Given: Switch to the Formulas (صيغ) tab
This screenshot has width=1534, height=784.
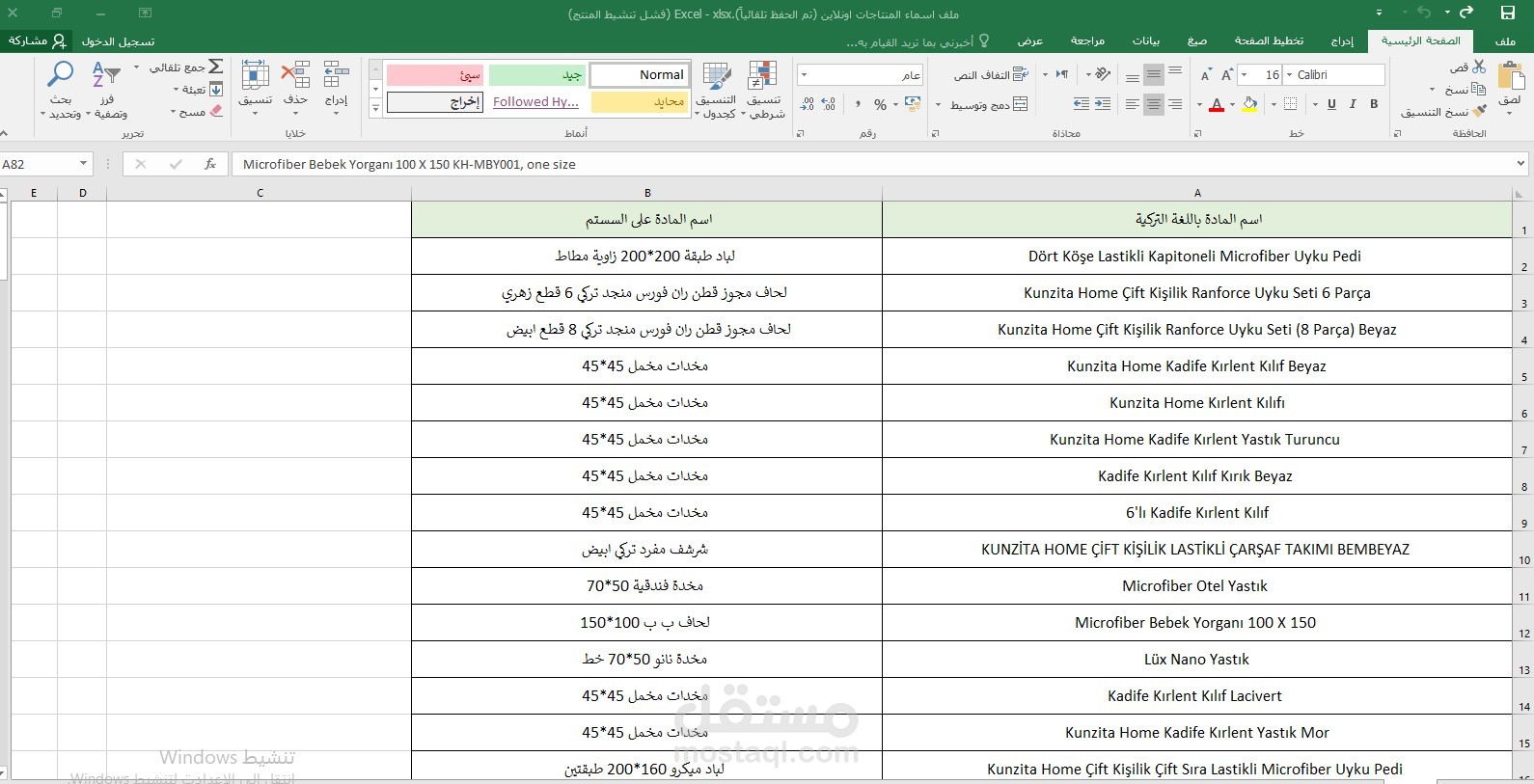Looking at the screenshot, I should point(1197,41).
